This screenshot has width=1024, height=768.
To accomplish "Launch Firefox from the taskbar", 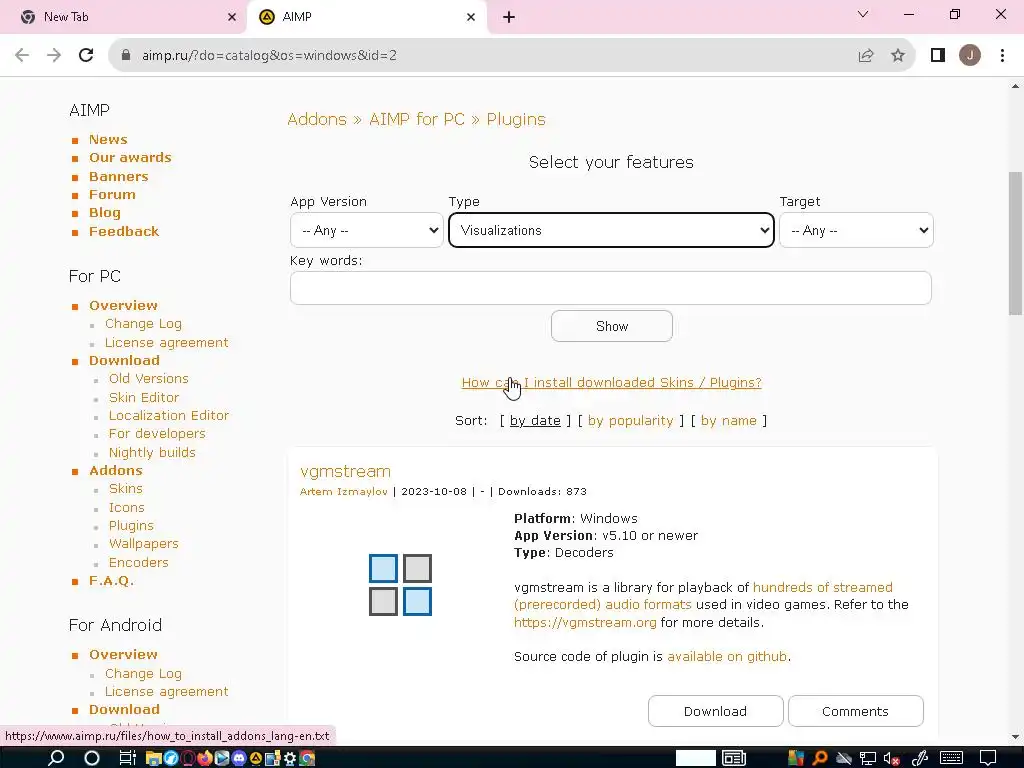I will (x=204, y=758).
